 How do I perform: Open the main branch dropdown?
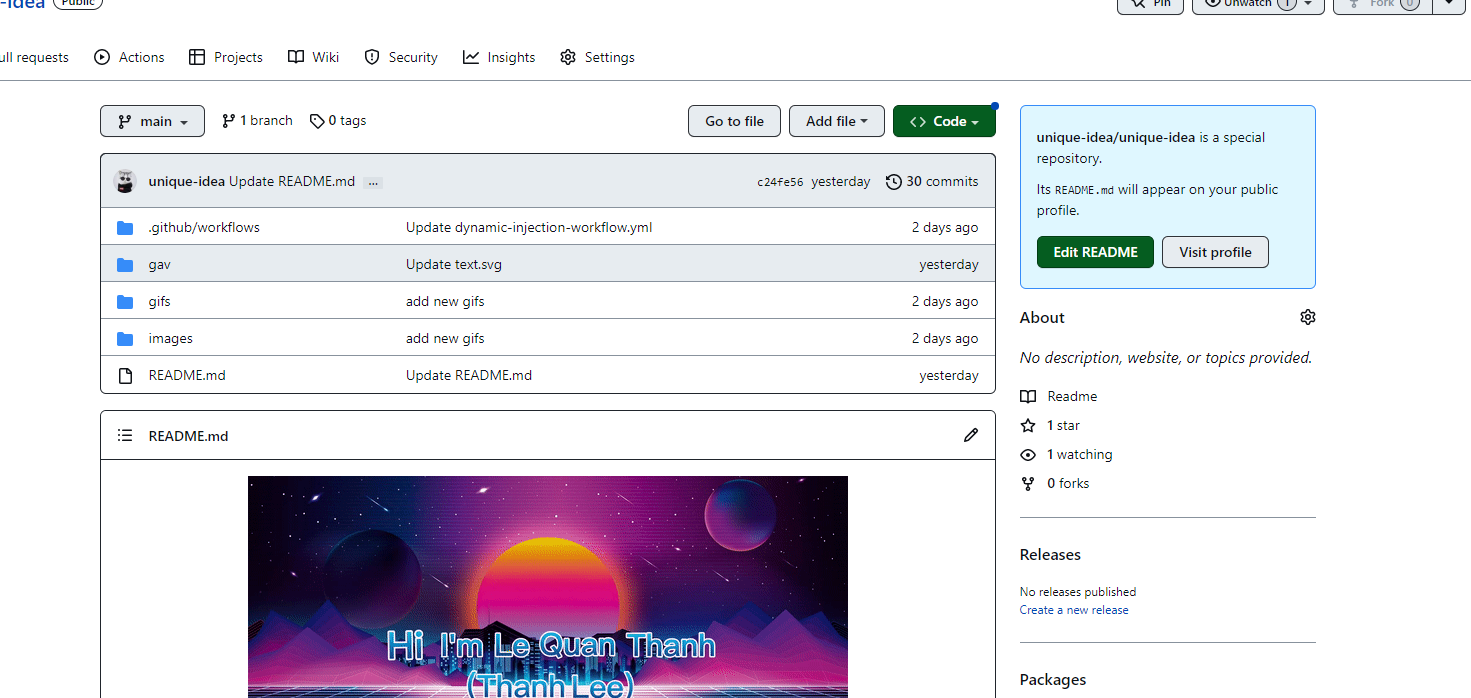[152, 121]
